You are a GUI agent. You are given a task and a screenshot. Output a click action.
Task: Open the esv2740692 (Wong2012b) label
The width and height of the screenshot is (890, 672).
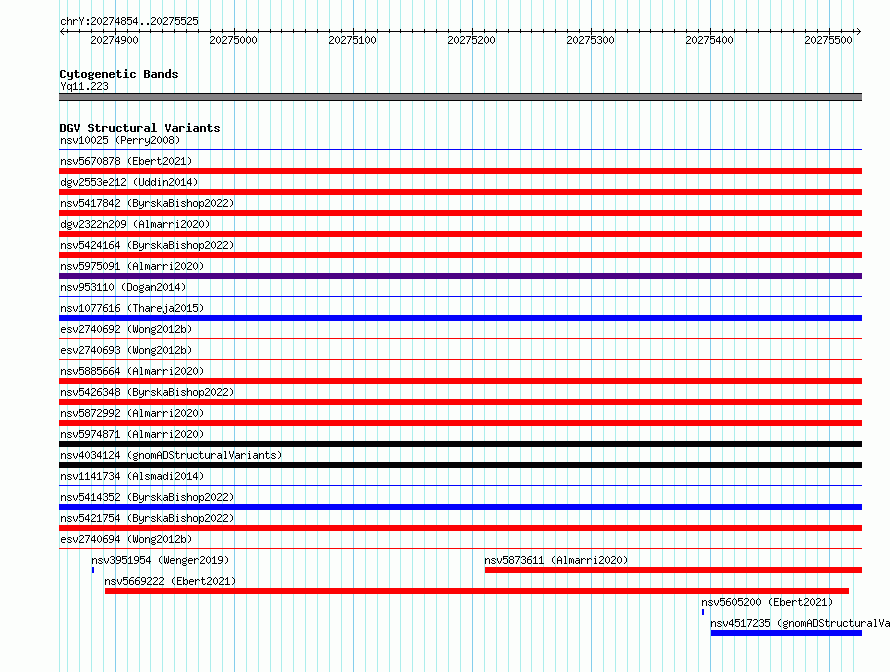coord(126,329)
